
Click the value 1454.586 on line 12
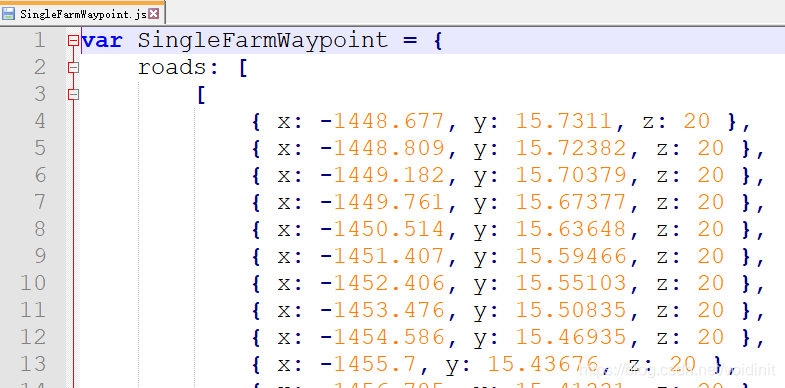pos(389,338)
